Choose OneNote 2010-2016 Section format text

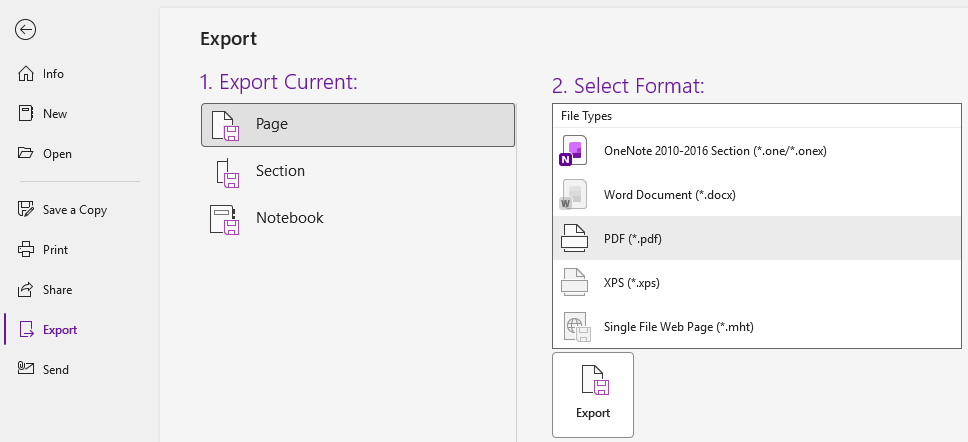(x=715, y=151)
